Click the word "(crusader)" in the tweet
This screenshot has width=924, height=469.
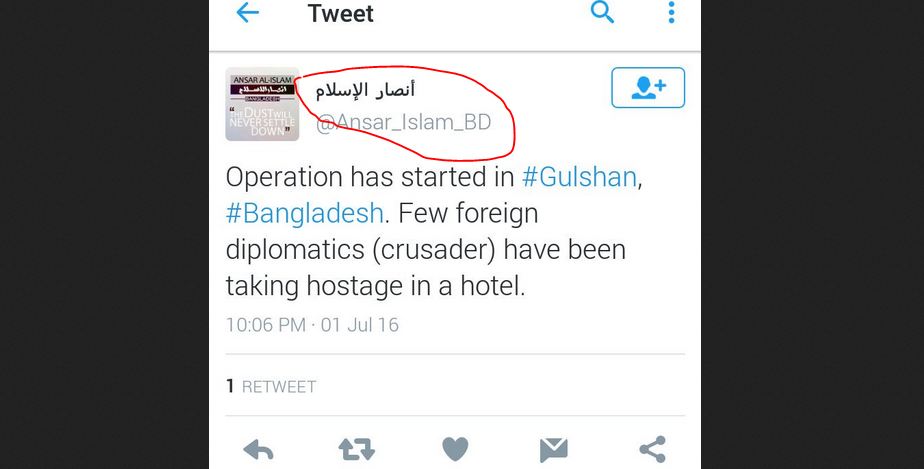[434, 250]
